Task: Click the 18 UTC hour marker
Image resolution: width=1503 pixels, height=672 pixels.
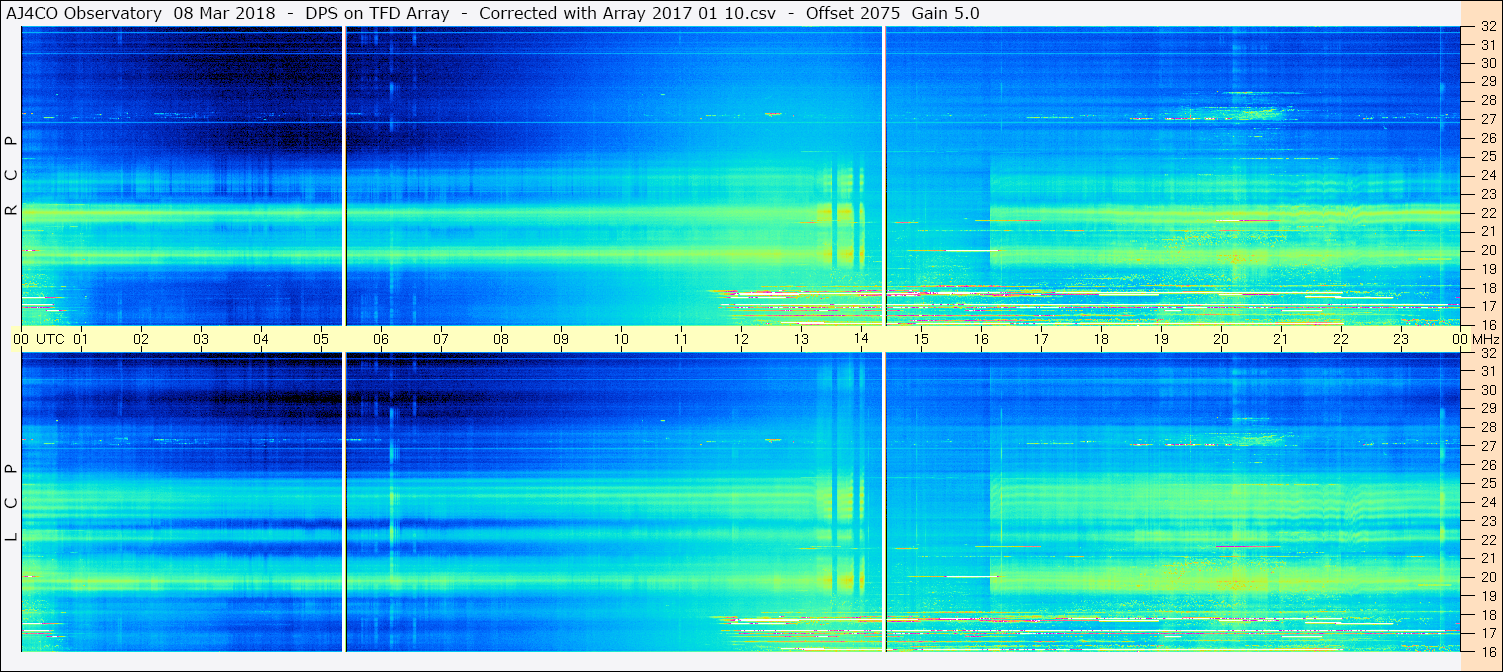Action: [x=1101, y=339]
